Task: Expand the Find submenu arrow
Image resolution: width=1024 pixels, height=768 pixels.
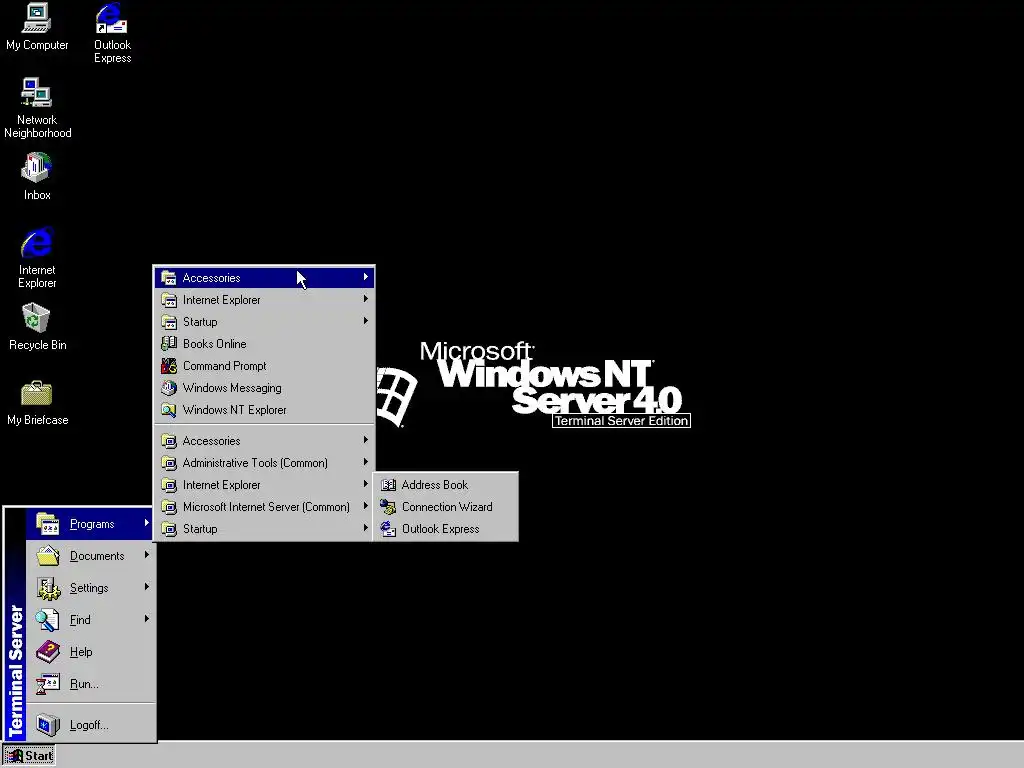Action: 146,618
